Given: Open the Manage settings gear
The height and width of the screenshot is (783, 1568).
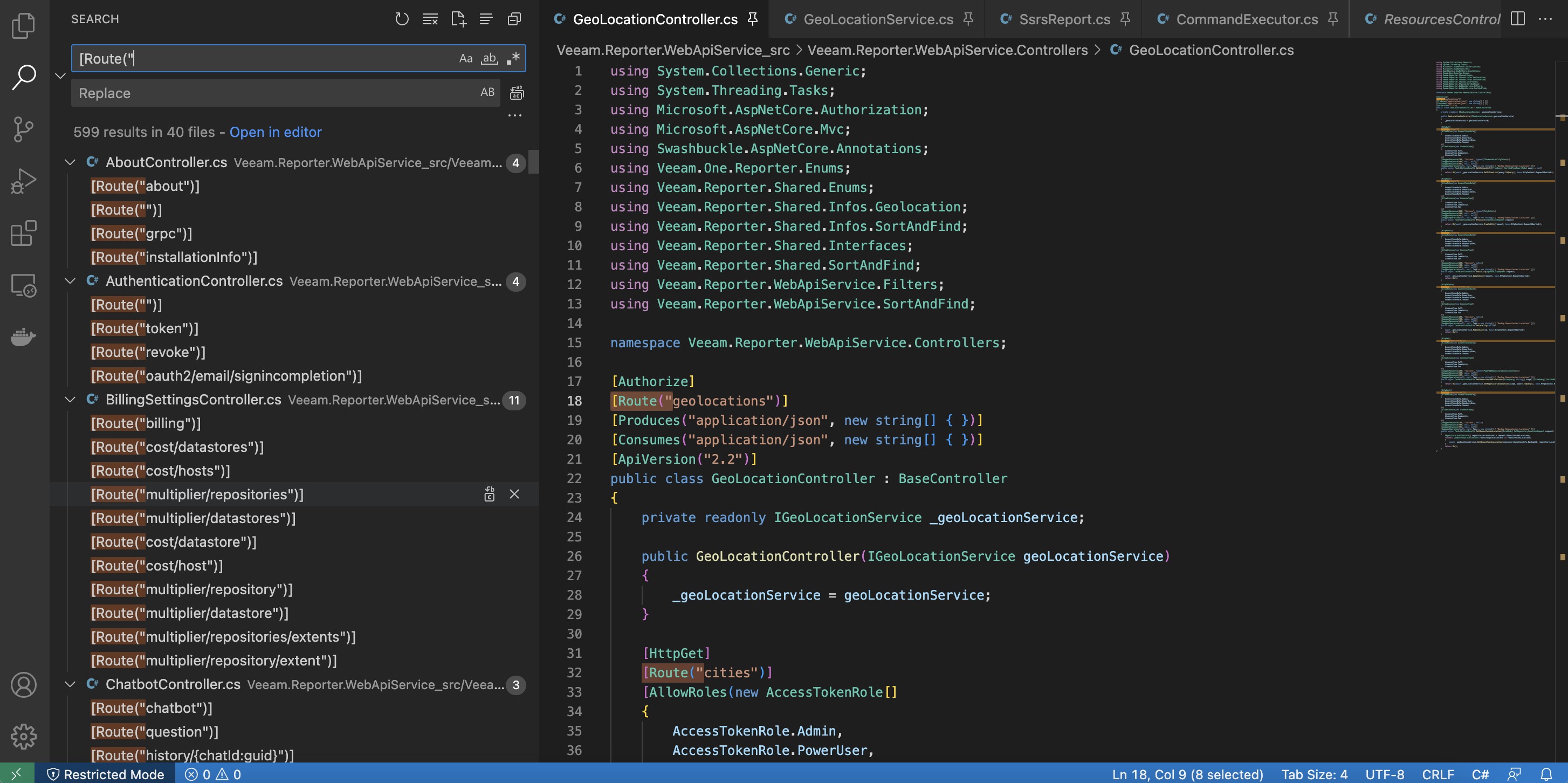Looking at the screenshot, I should coord(24,737).
